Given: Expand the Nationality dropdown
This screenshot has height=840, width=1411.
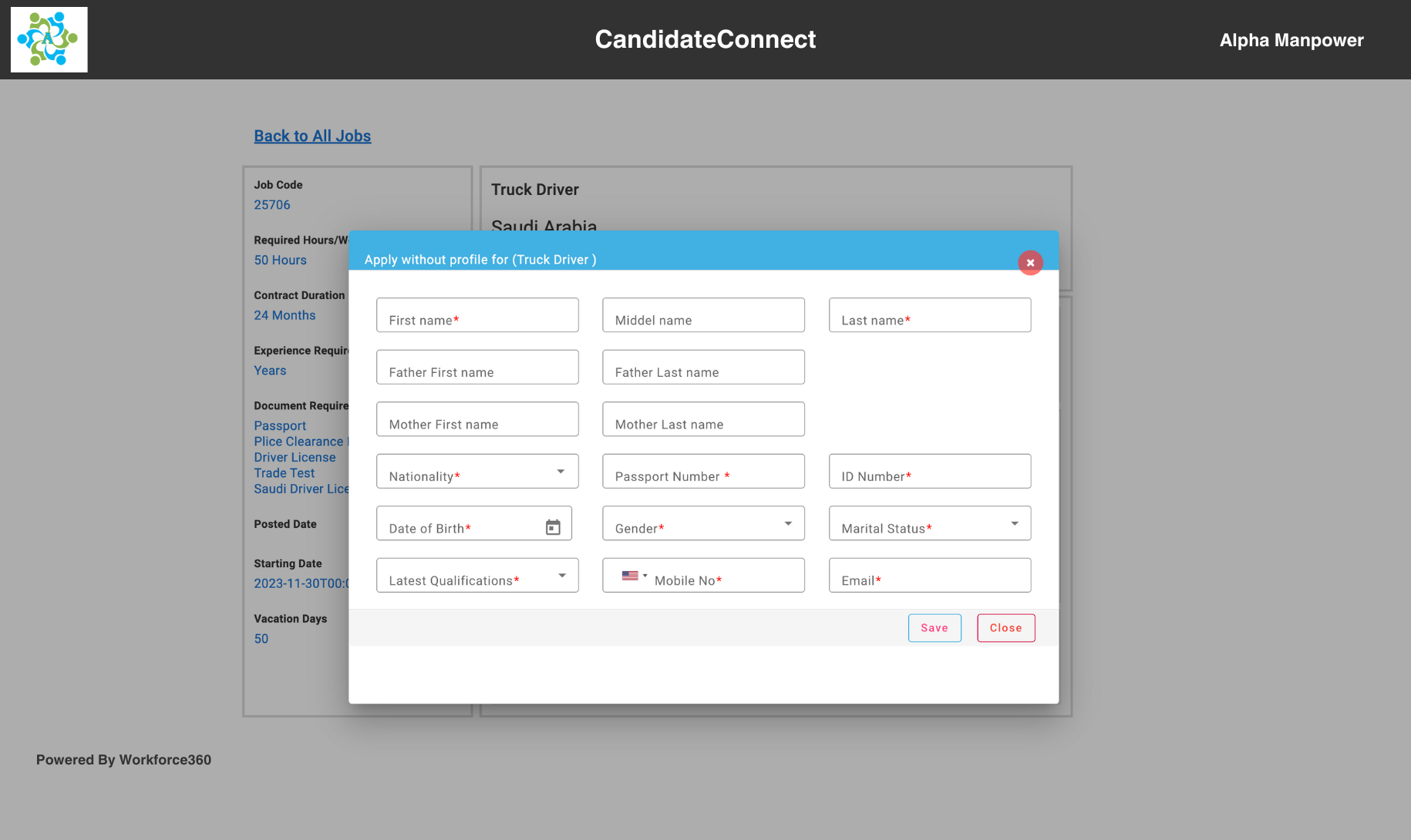Looking at the screenshot, I should (x=561, y=471).
